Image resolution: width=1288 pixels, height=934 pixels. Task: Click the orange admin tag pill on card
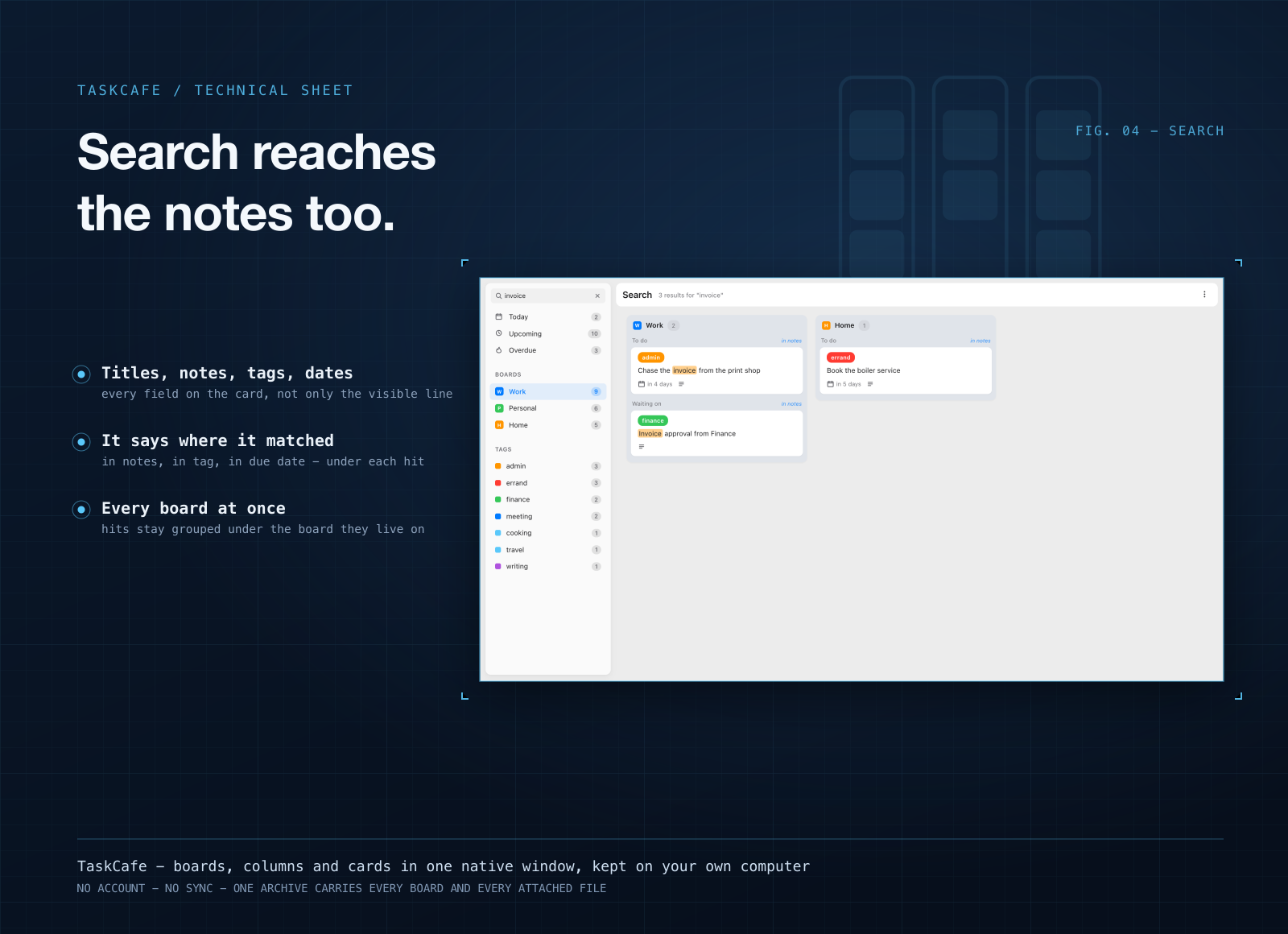651,357
